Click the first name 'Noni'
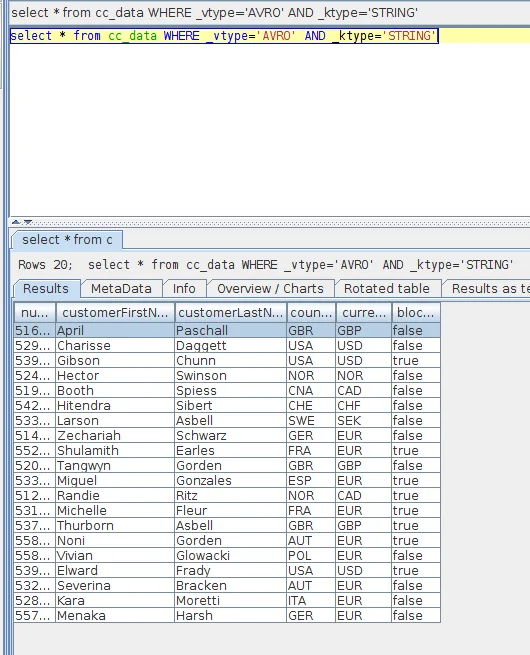 coord(115,541)
